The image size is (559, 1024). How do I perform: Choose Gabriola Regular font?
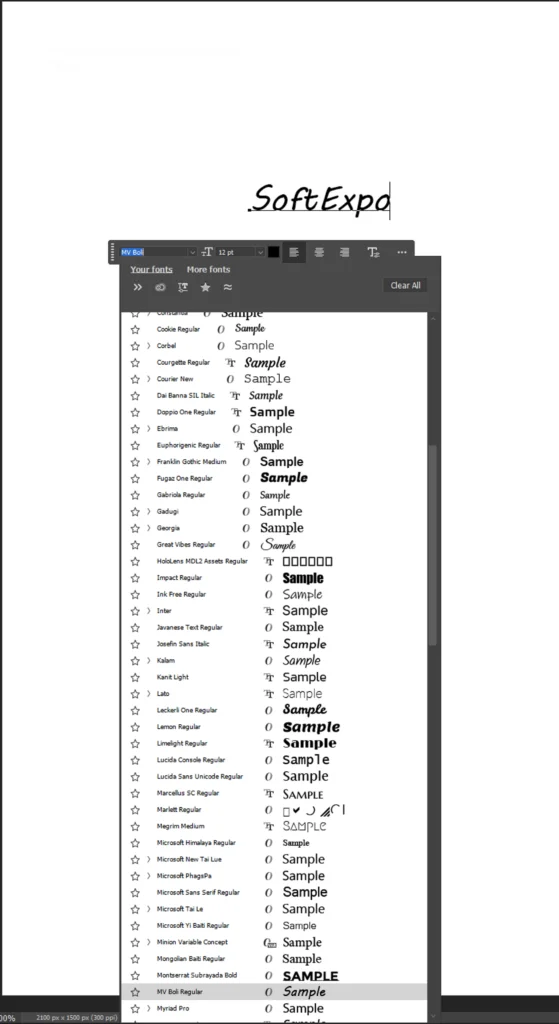click(x=274, y=495)
